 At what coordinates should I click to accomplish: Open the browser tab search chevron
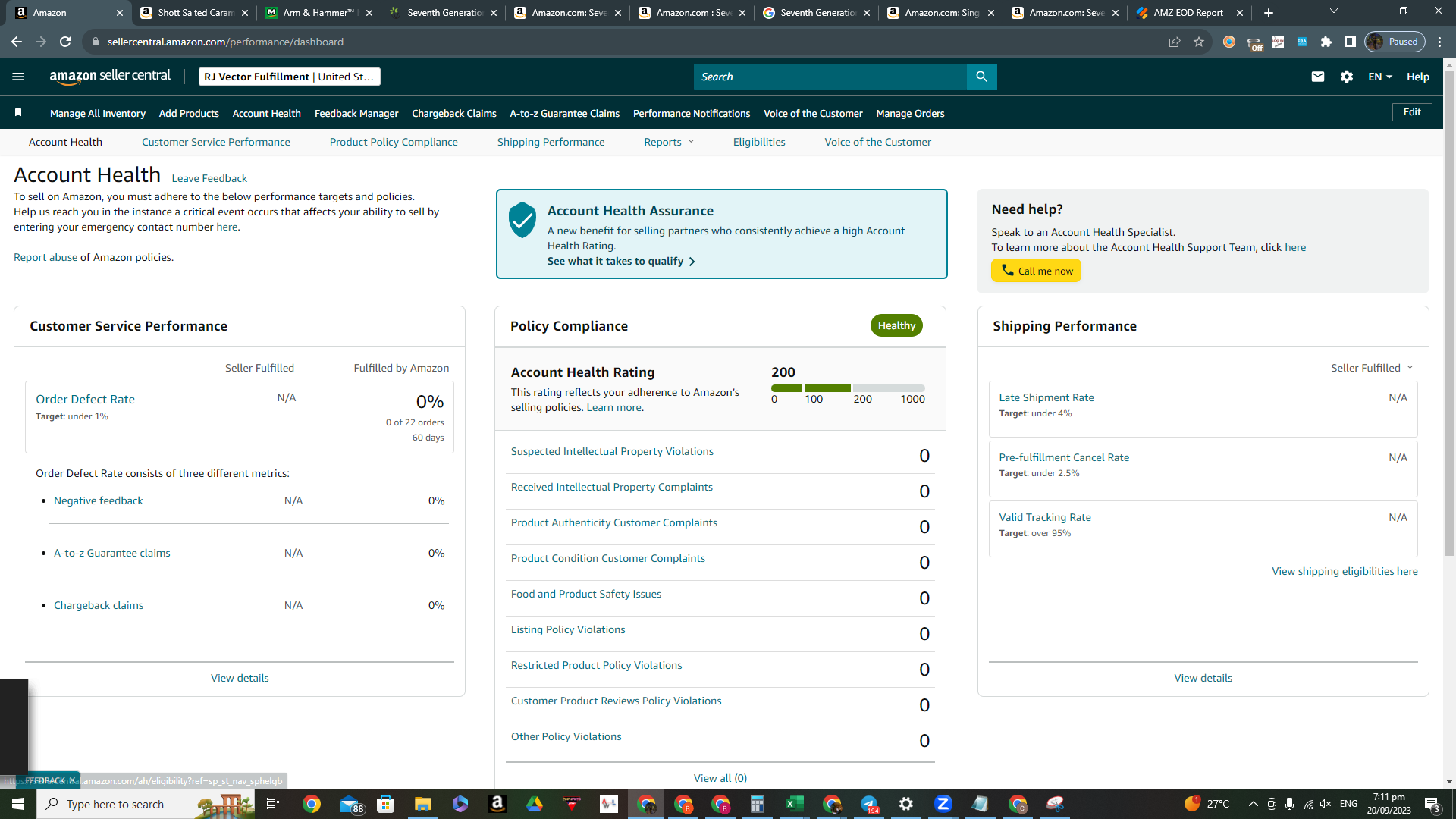click(1334, 11)
